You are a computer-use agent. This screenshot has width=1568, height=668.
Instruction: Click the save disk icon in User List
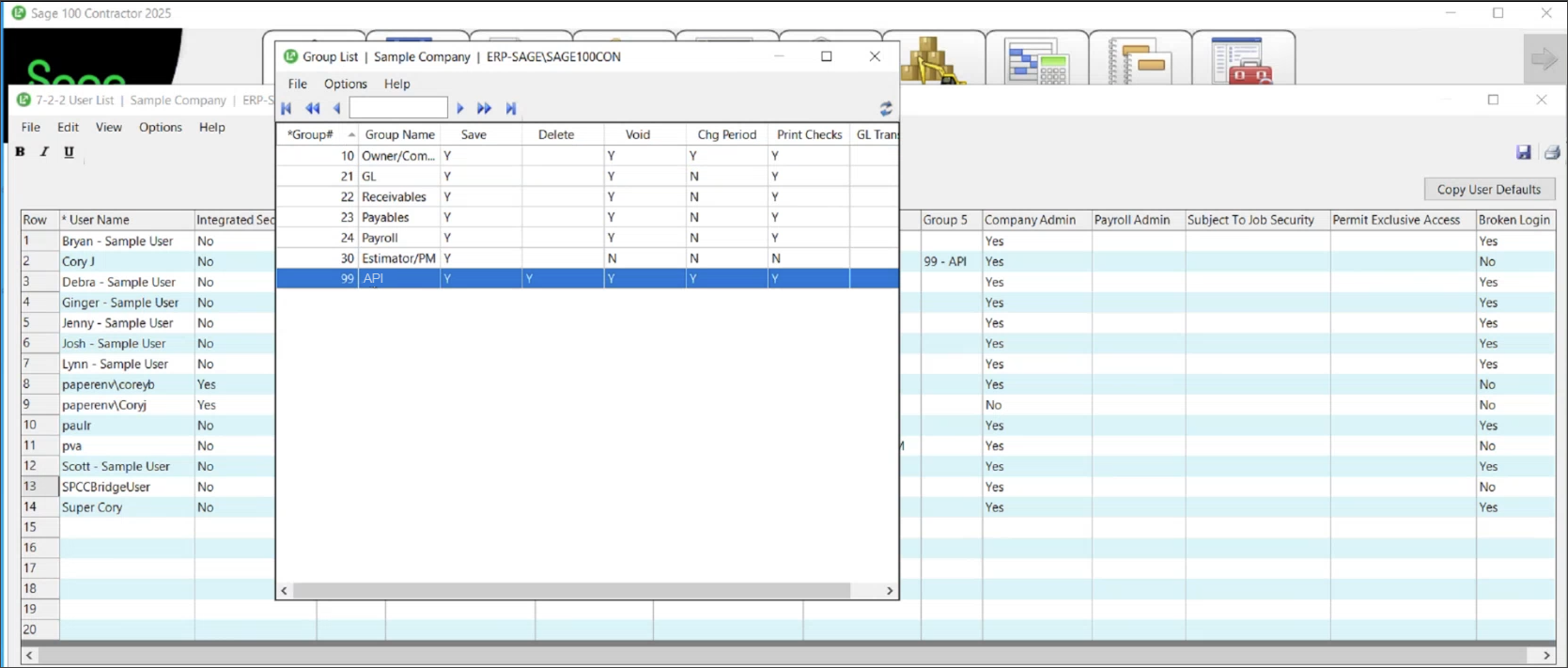pyautogui.click(x=1524, y=152)
